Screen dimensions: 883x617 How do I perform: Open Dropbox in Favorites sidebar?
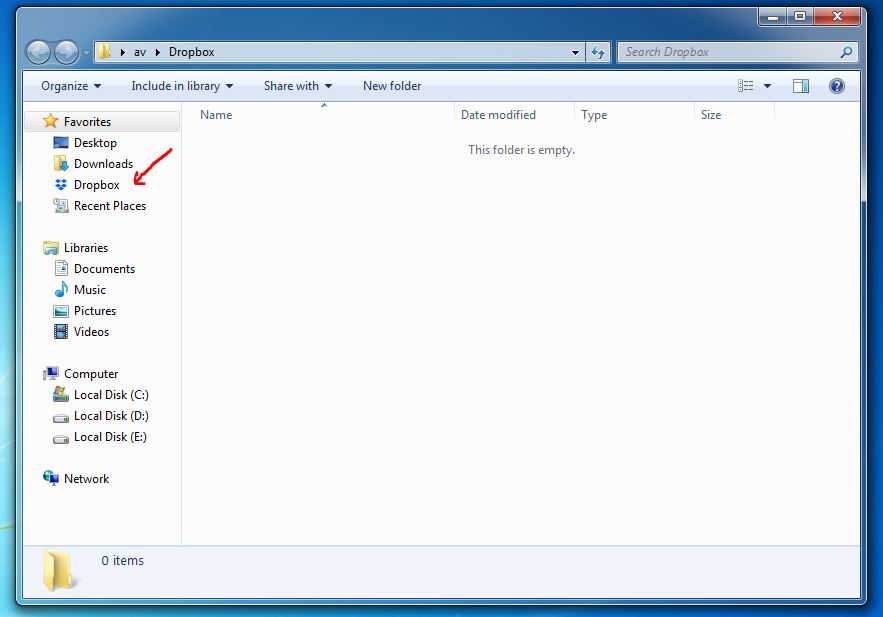tap(96, 185)
